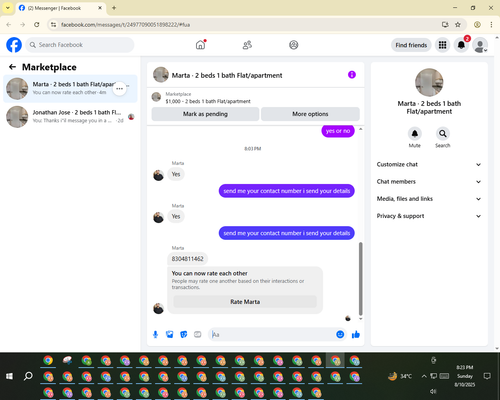Open the Facebook logo home link
Screen dimensions: 500x400
tap(14, 45)
